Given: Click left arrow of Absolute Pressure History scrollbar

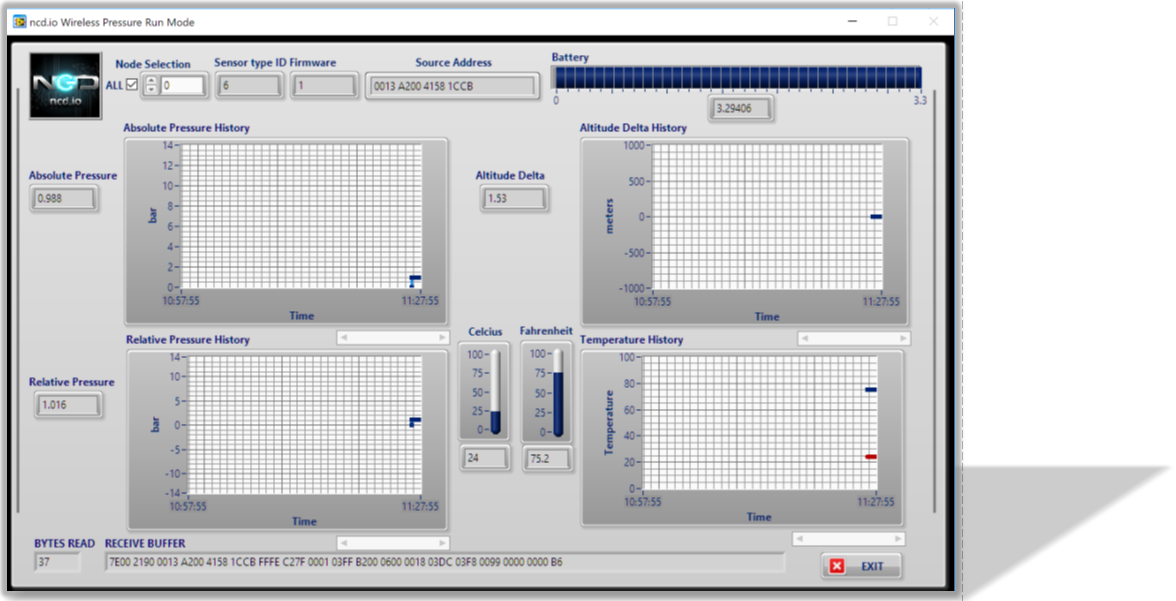Looking at the screenshot, I should point(344,338).
